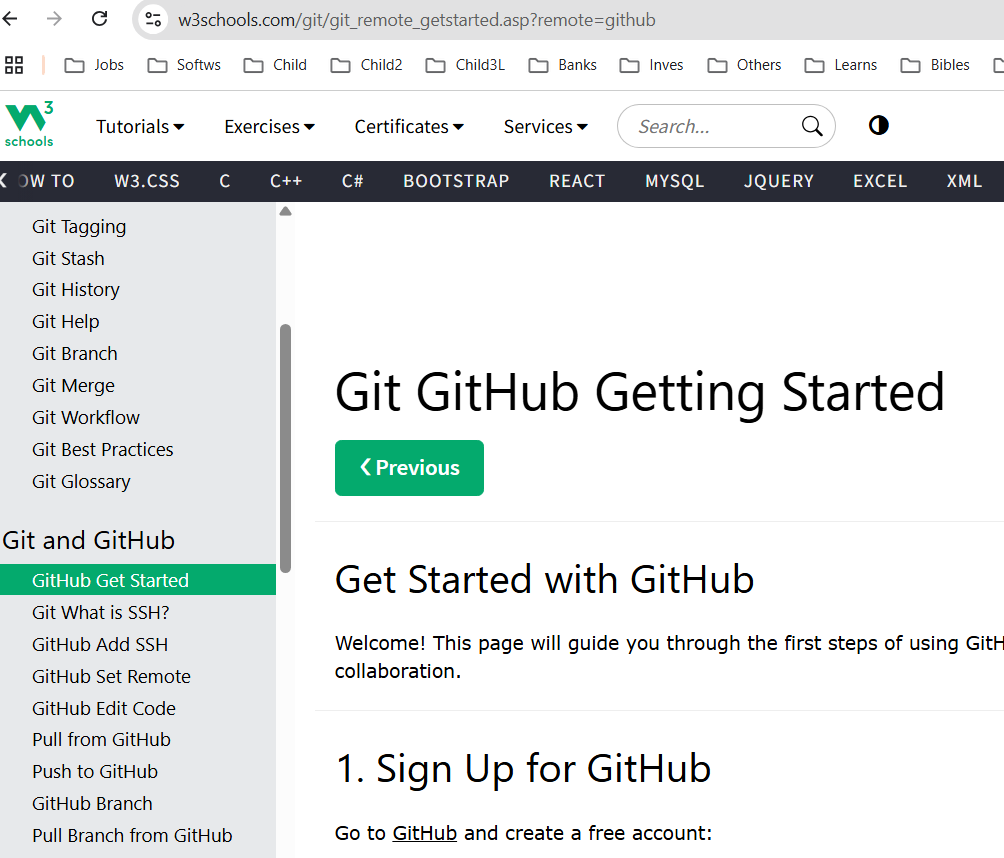
Task: Open the Learns bookmark folder
Action: coord(841,65)
